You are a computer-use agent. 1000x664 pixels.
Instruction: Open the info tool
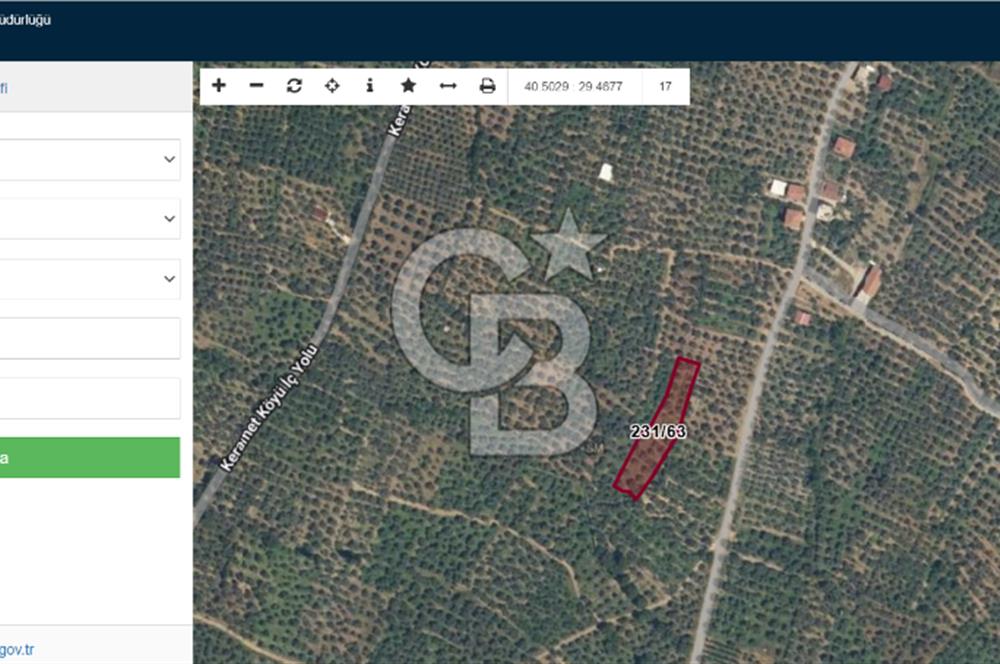tap(370, 85)
